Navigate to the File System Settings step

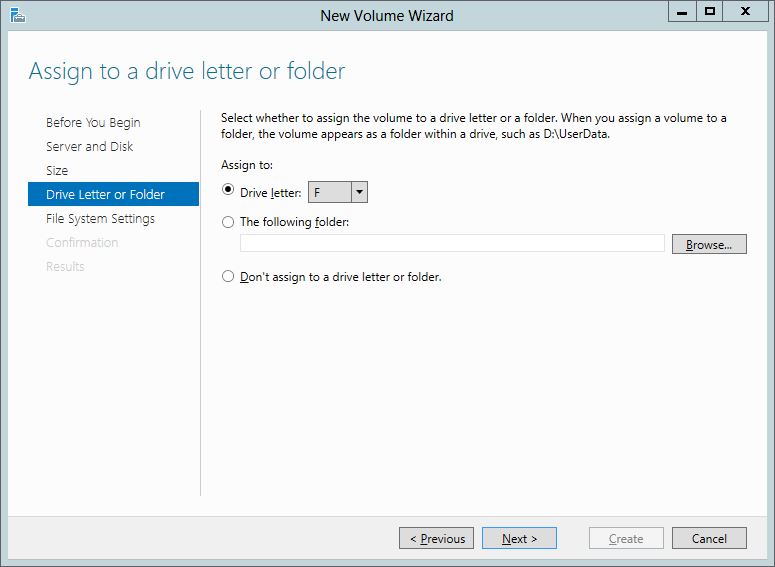[x=100, y=219]
